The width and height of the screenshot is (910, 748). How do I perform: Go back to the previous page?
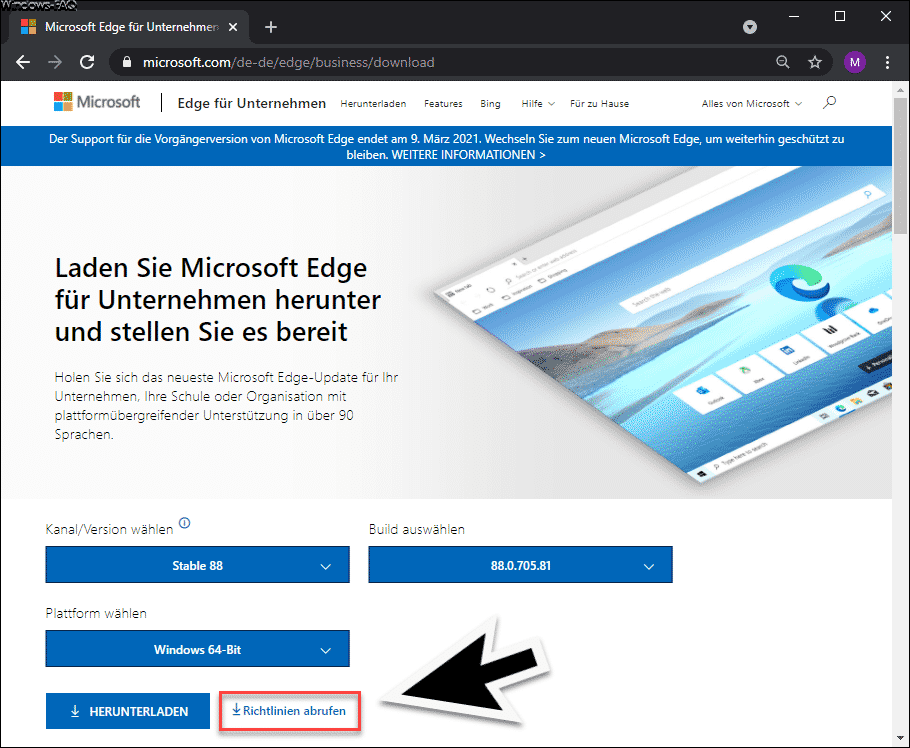pyautogui.click(x=23, y=62)
